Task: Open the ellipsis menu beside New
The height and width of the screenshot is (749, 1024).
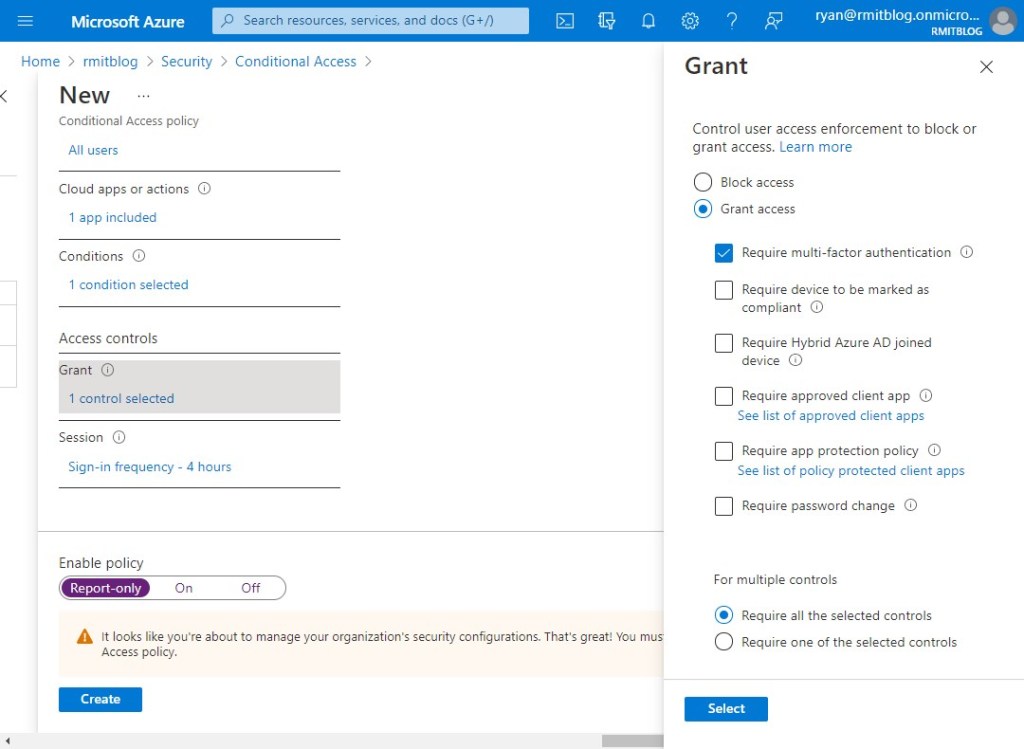Action: [144, 96]
